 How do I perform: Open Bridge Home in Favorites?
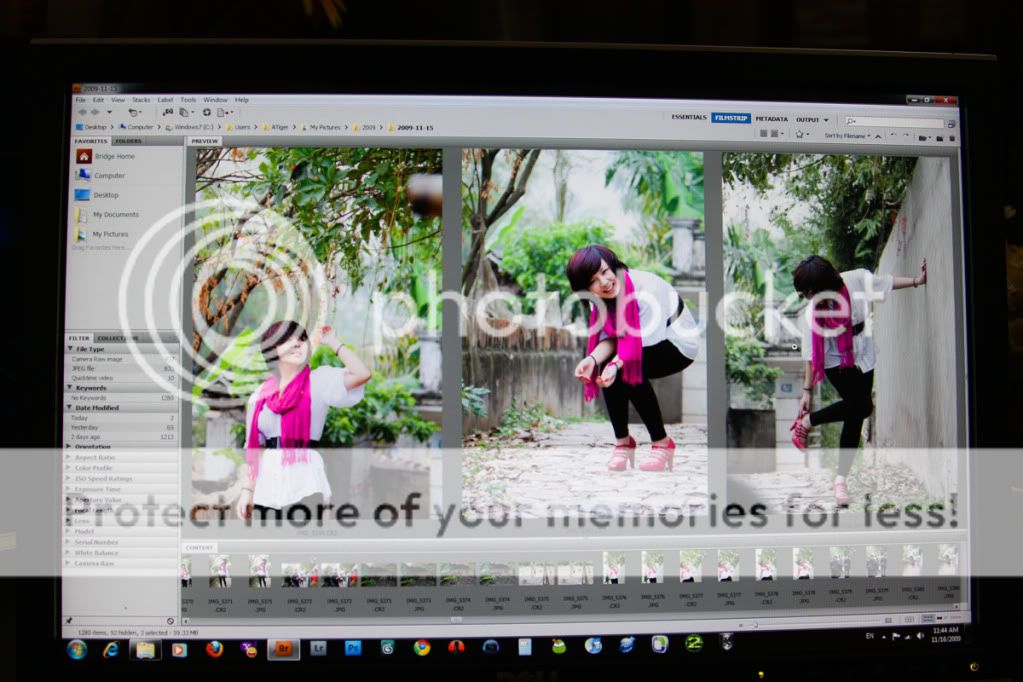pyautogui.click(x=113, y=157)
